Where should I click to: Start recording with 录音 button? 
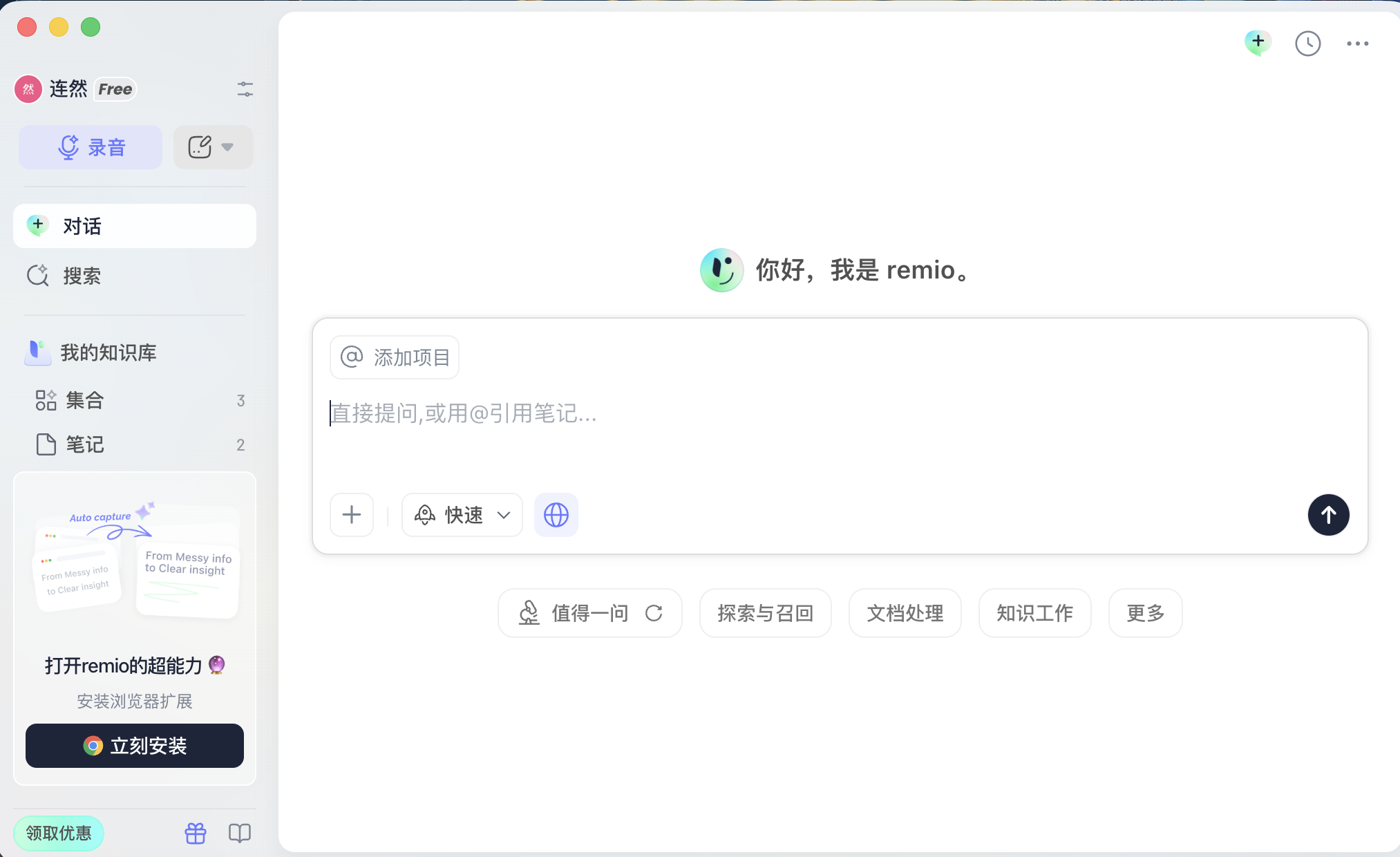tap(91, 147)
